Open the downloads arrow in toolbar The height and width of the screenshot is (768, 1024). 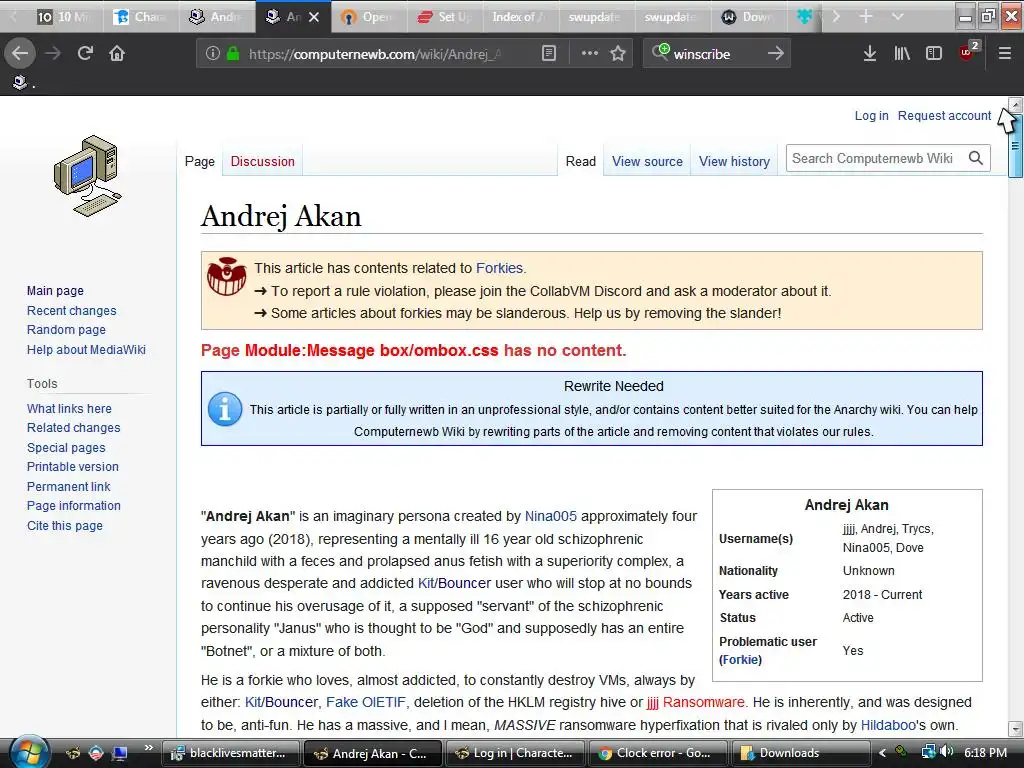(x=869, y=54)
